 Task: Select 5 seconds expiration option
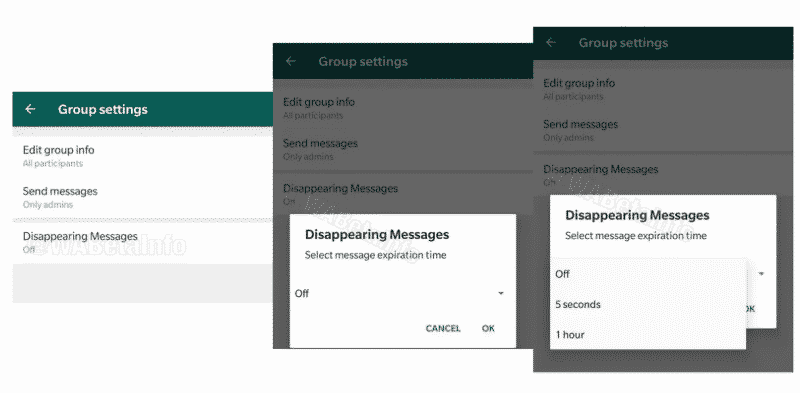coord(648,305)
